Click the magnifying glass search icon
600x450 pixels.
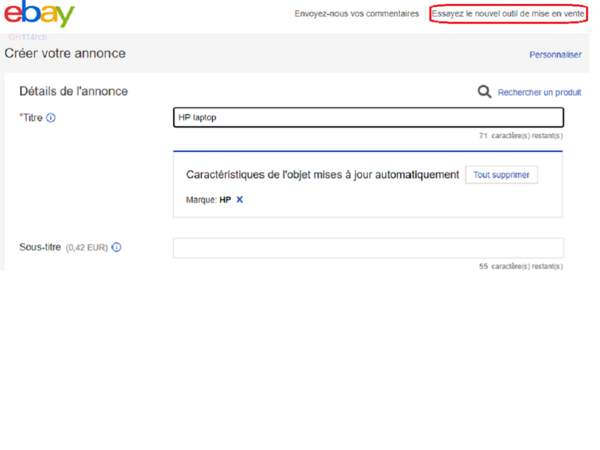click(484, 92)
